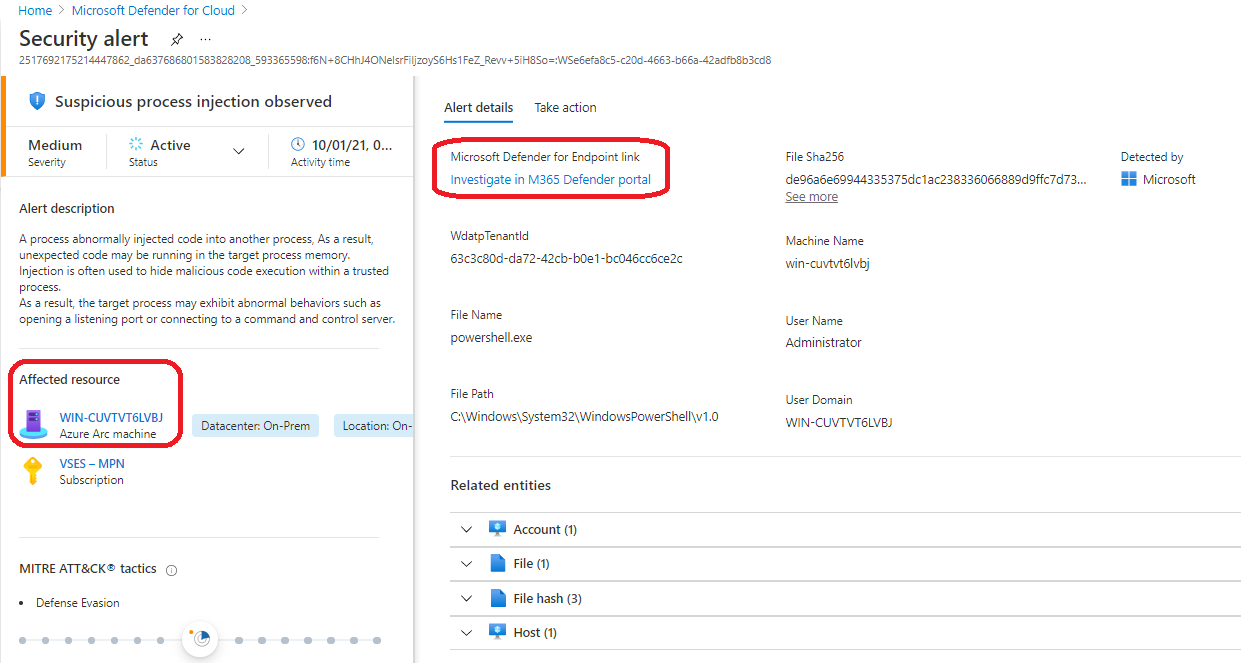Switch to the Take action tab

click(565, 107)
